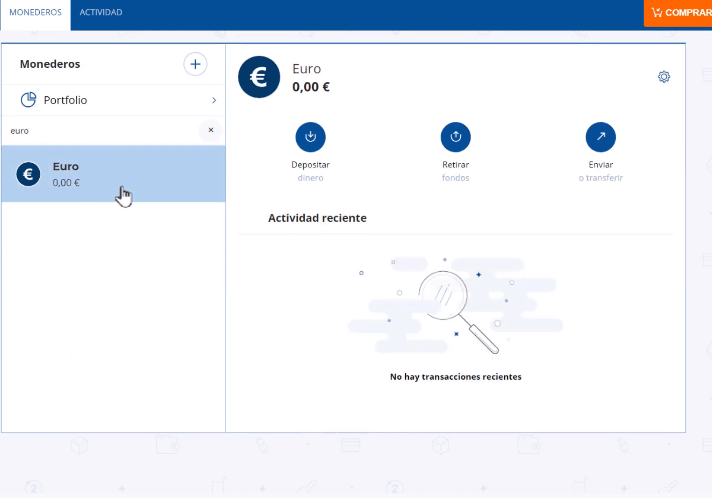Click the Retirar fondos label
Image resolution: width=712 pixels, height=498 pixels.
[455, 171]
